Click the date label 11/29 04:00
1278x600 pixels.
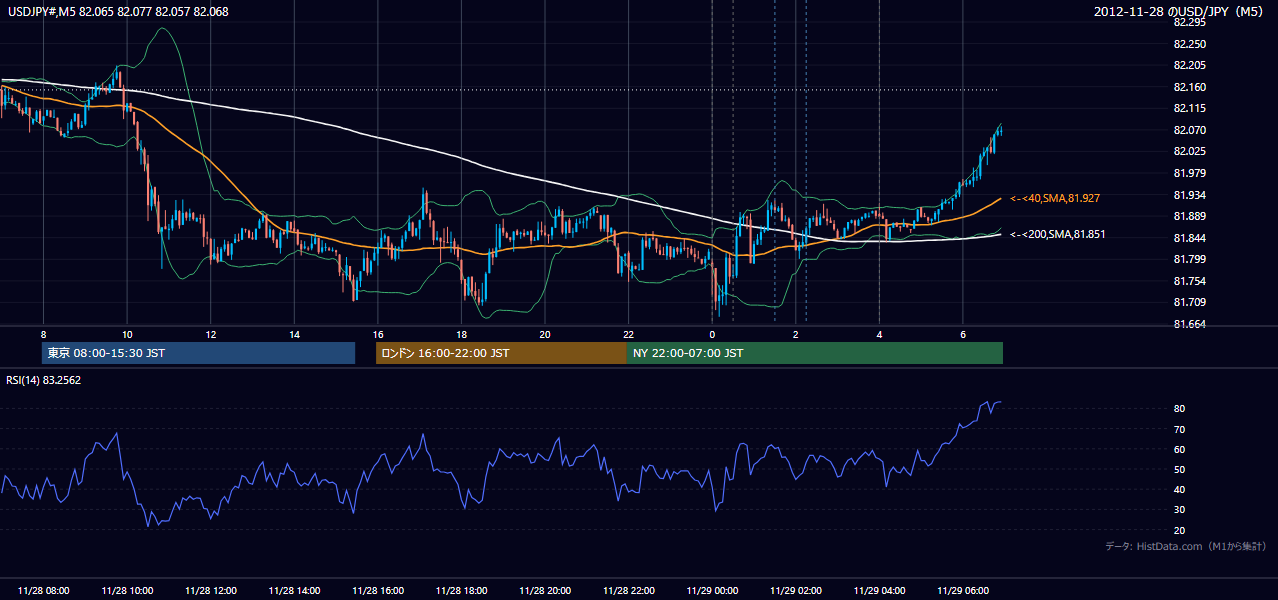[x=879, y=591]
